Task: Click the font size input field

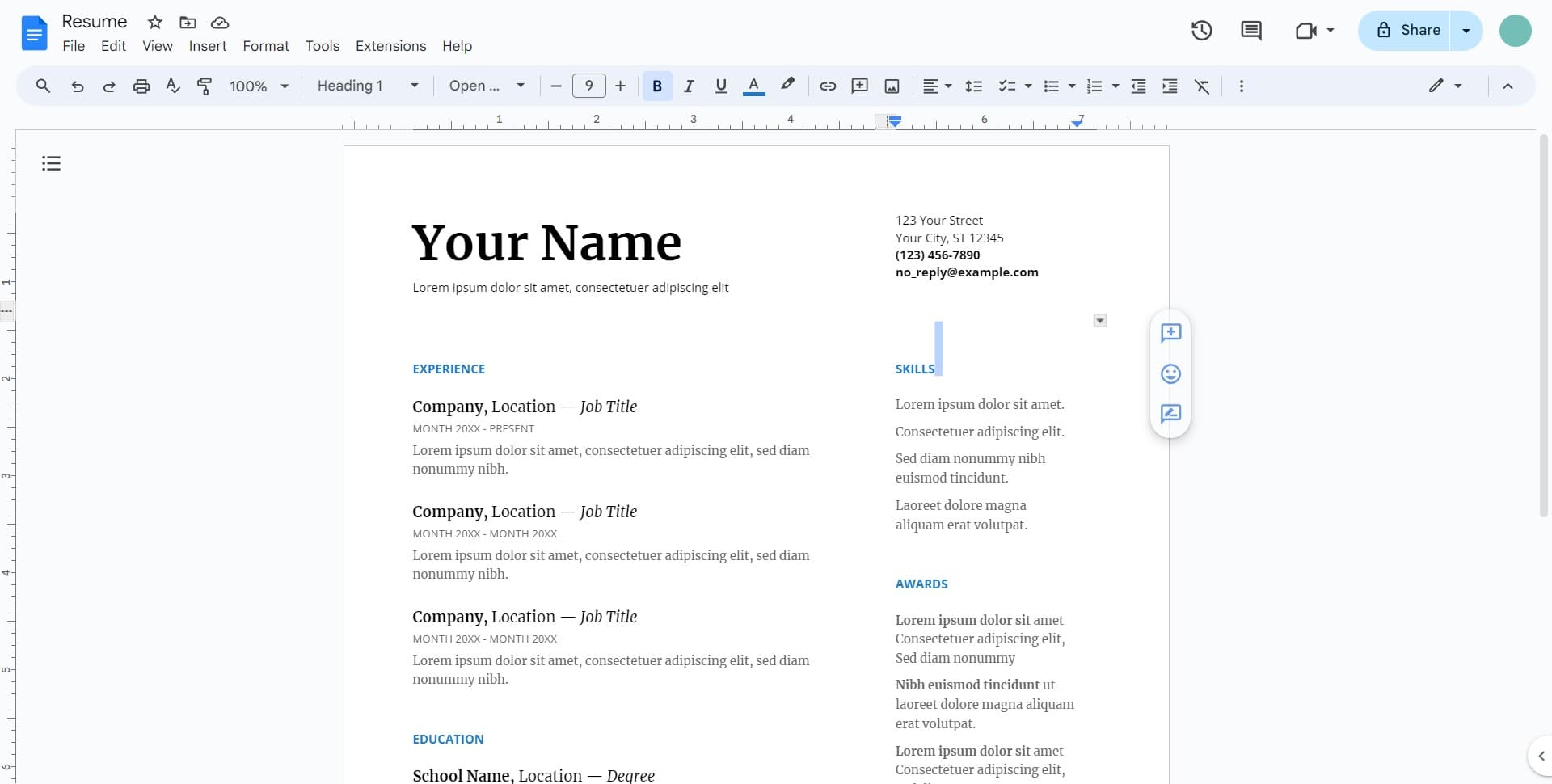Action: (x=589, y=86)
